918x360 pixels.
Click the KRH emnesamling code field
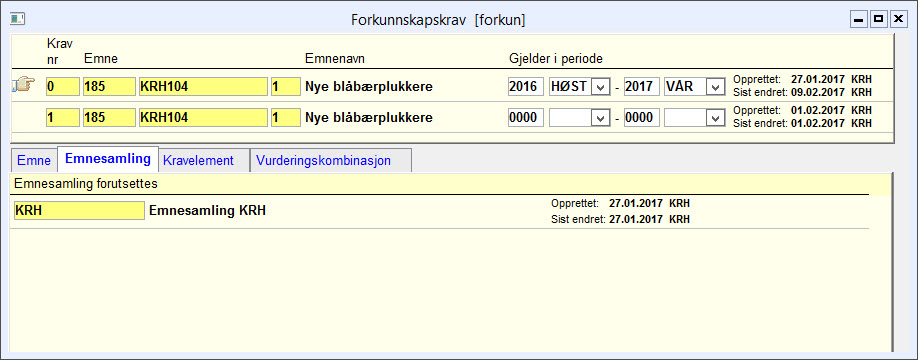[x=79, y=211]
